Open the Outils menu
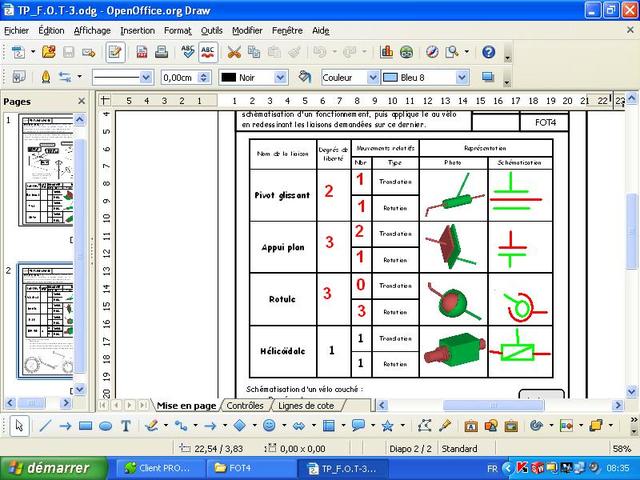The width and height of the screenshot is (640, 480). coord(211,31)
